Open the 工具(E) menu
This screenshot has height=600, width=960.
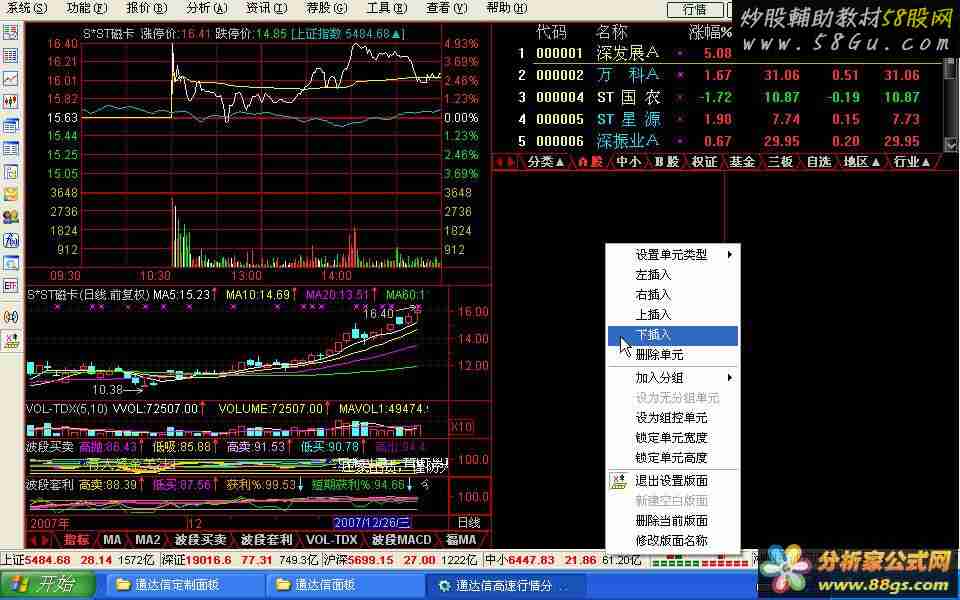(386, 8)
